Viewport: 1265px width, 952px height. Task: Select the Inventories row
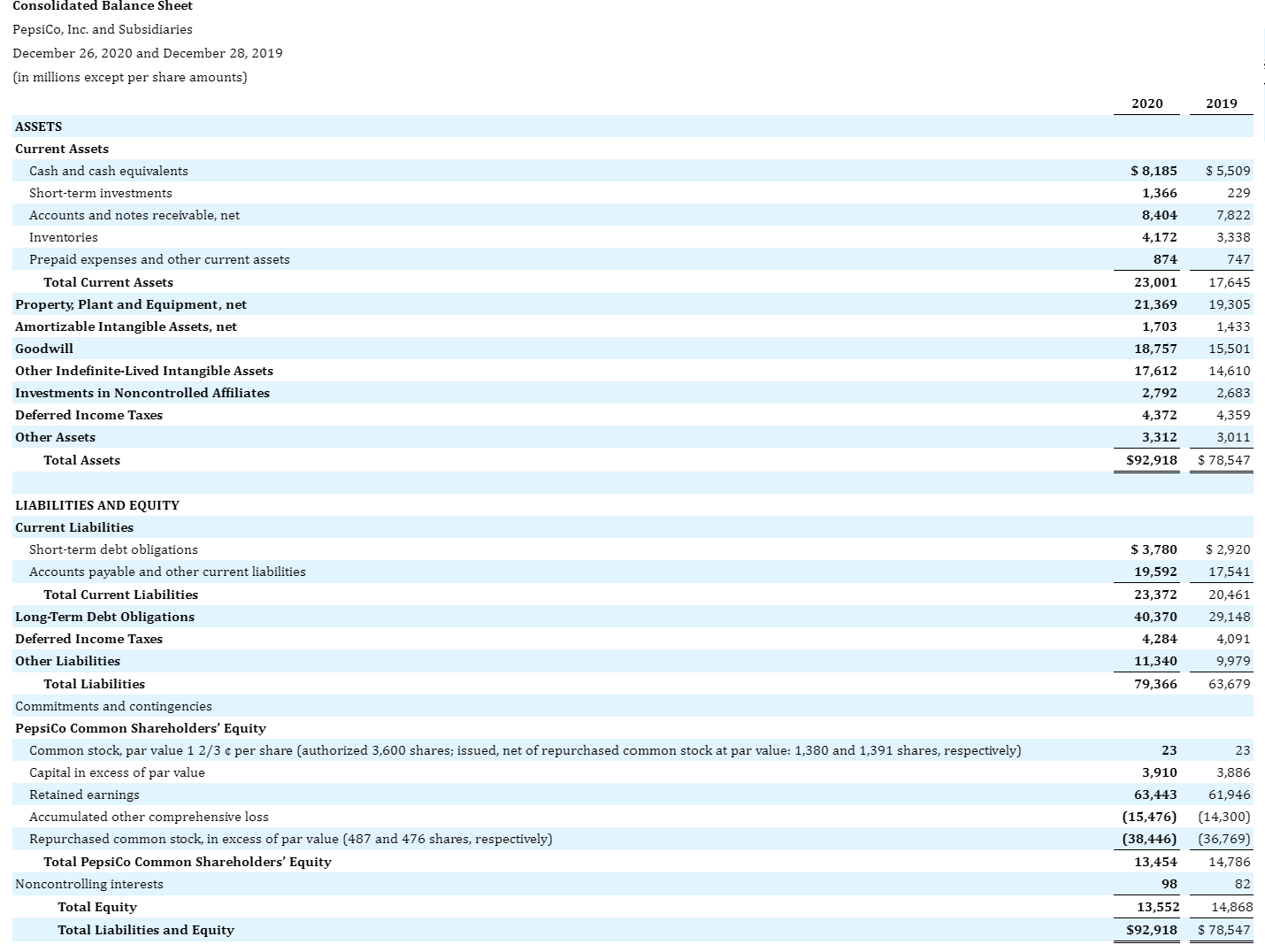[63, 237]
